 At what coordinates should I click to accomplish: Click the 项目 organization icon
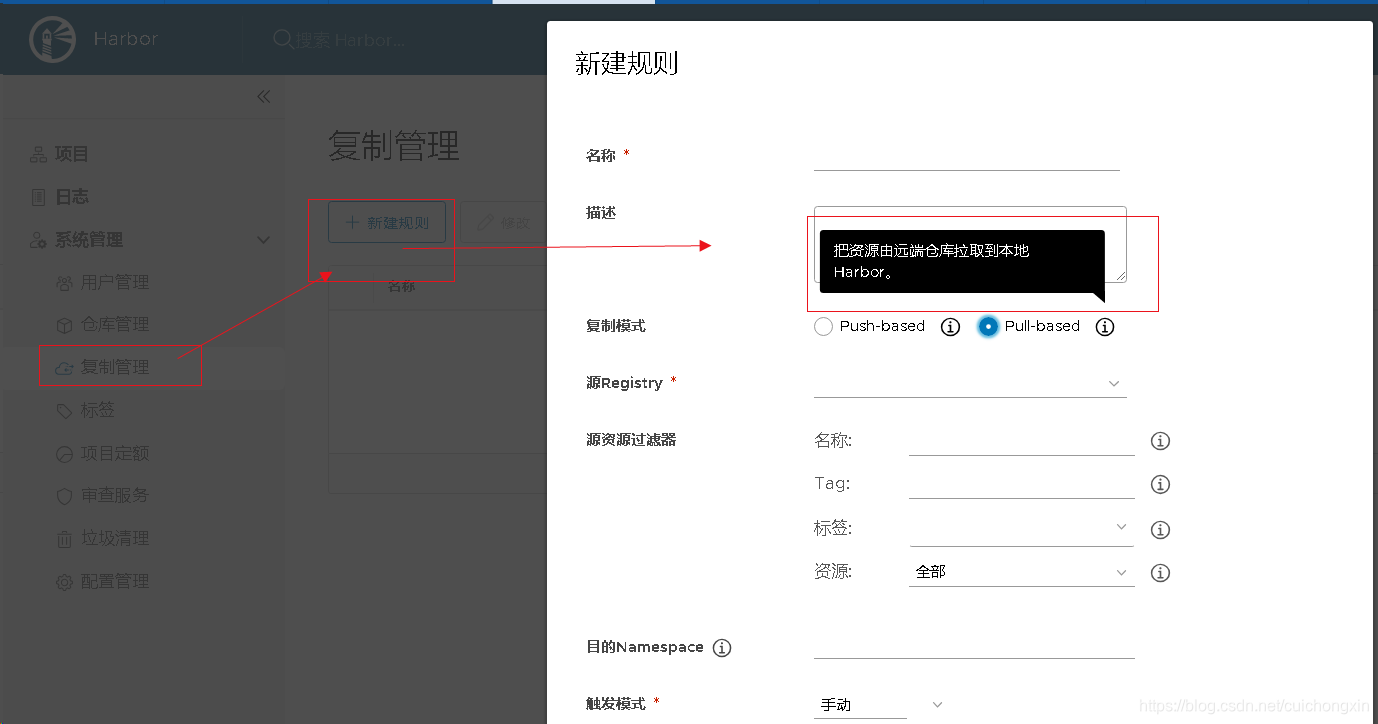(38, 154)
